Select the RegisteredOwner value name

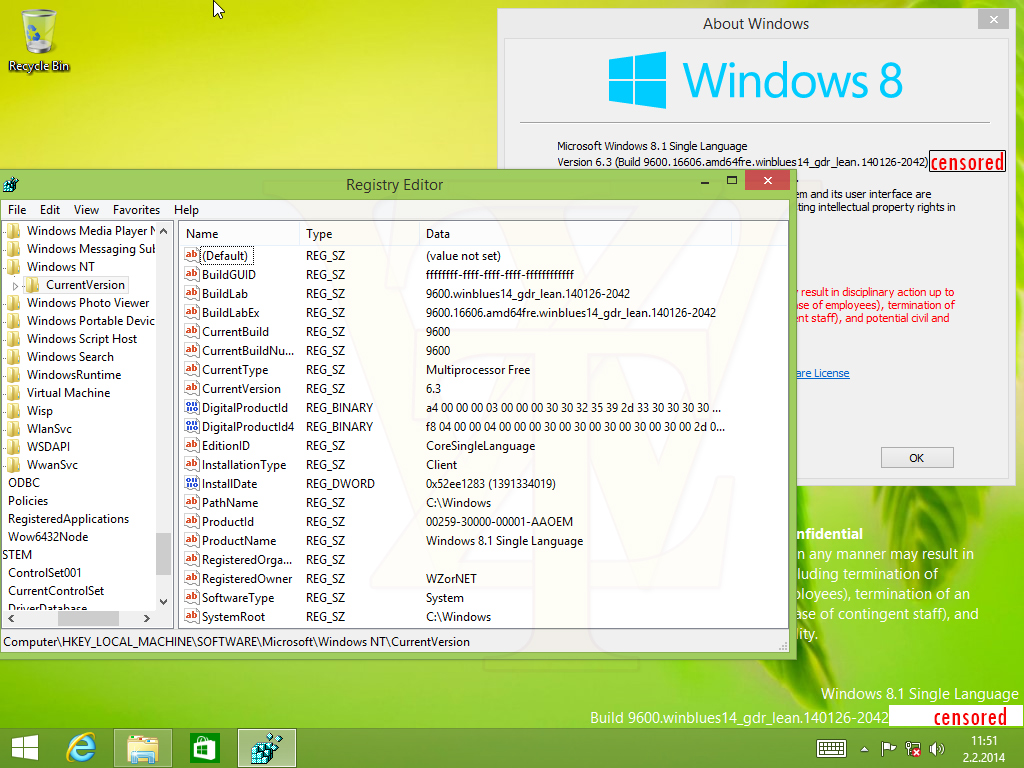[247, 579]
